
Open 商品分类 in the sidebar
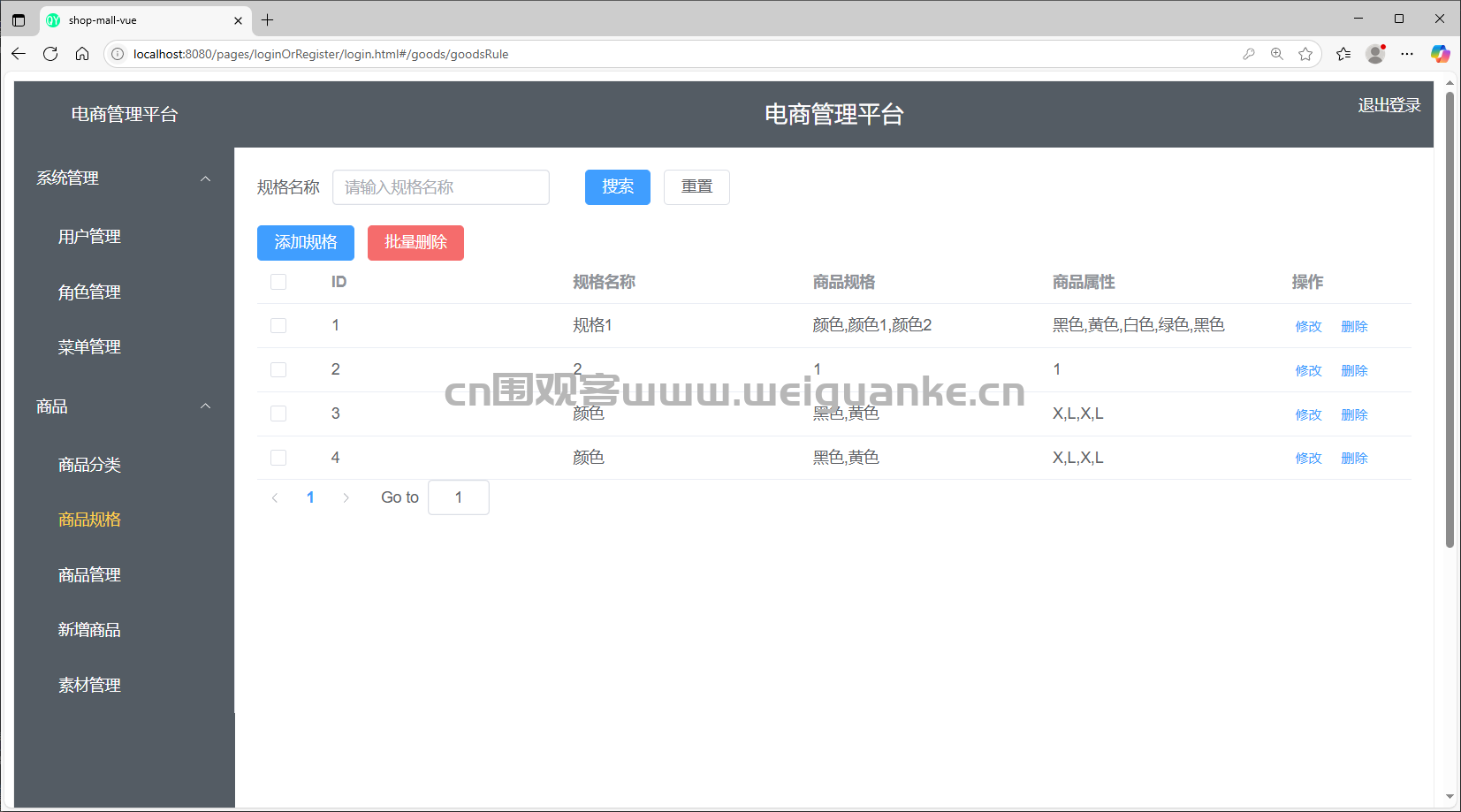click(x=89, y=465)
